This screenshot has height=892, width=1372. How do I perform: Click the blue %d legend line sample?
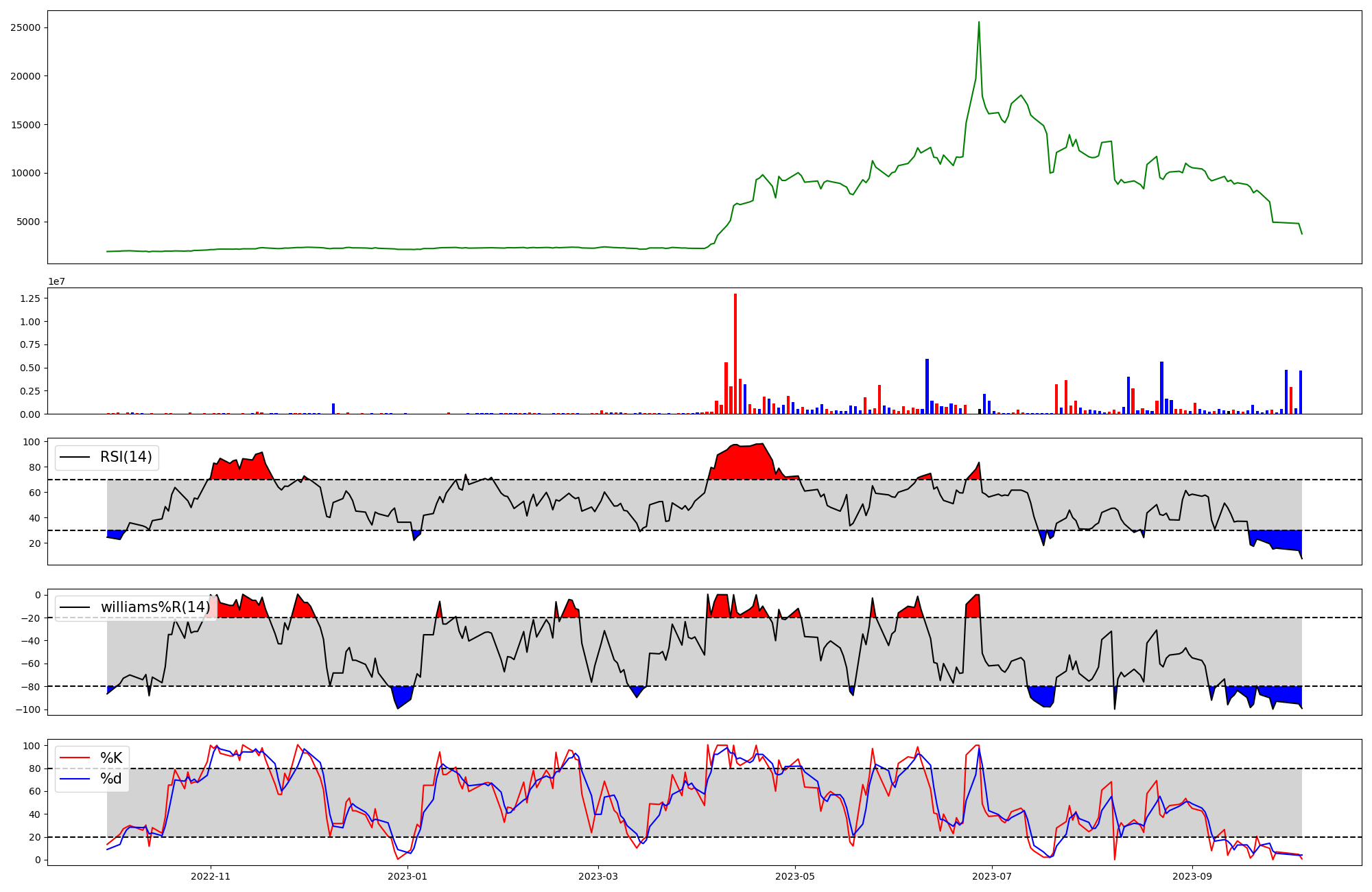pos(75,779)
